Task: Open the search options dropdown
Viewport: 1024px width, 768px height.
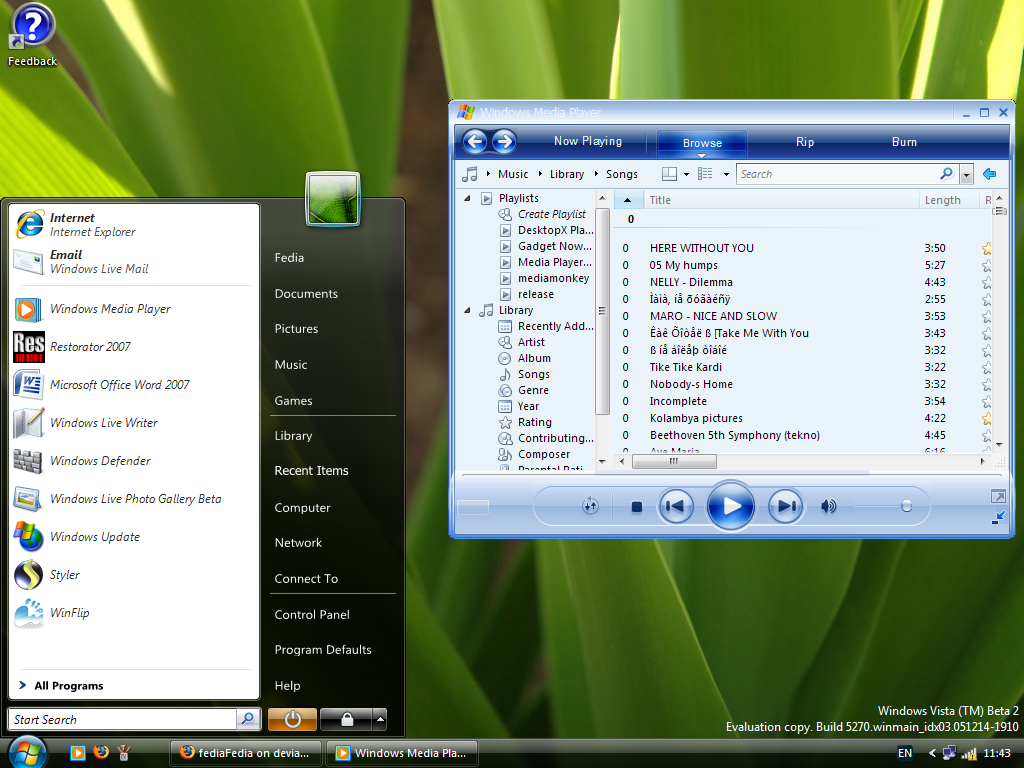Action: (x=967, y=174)
